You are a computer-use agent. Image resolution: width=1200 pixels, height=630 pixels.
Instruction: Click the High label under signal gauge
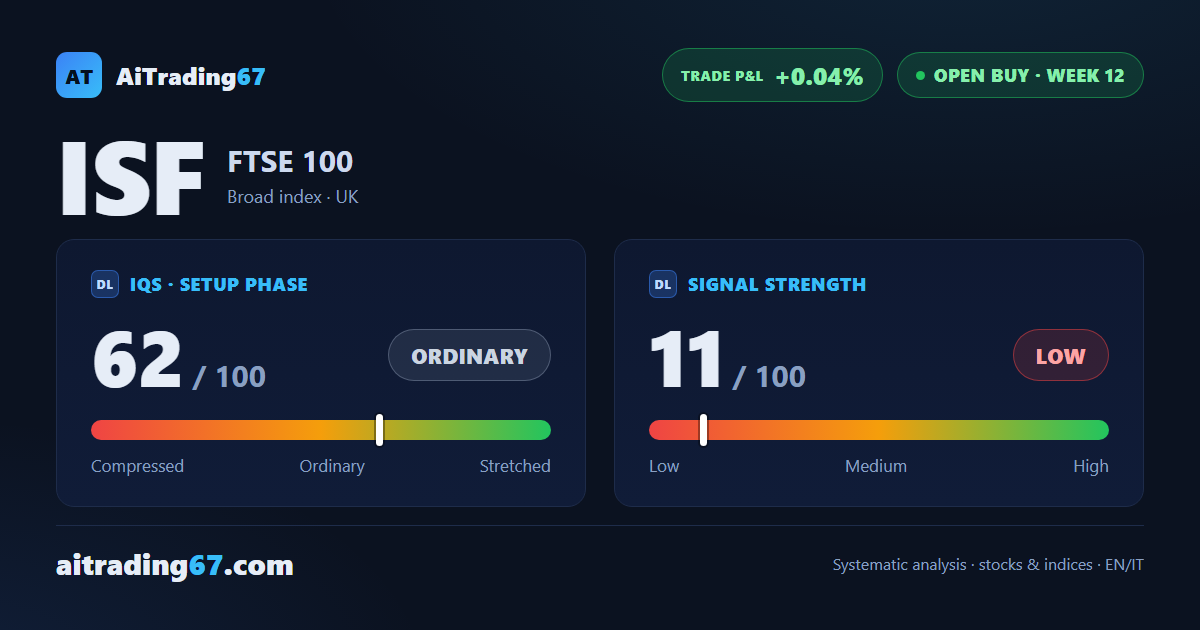coord(1091,466)
